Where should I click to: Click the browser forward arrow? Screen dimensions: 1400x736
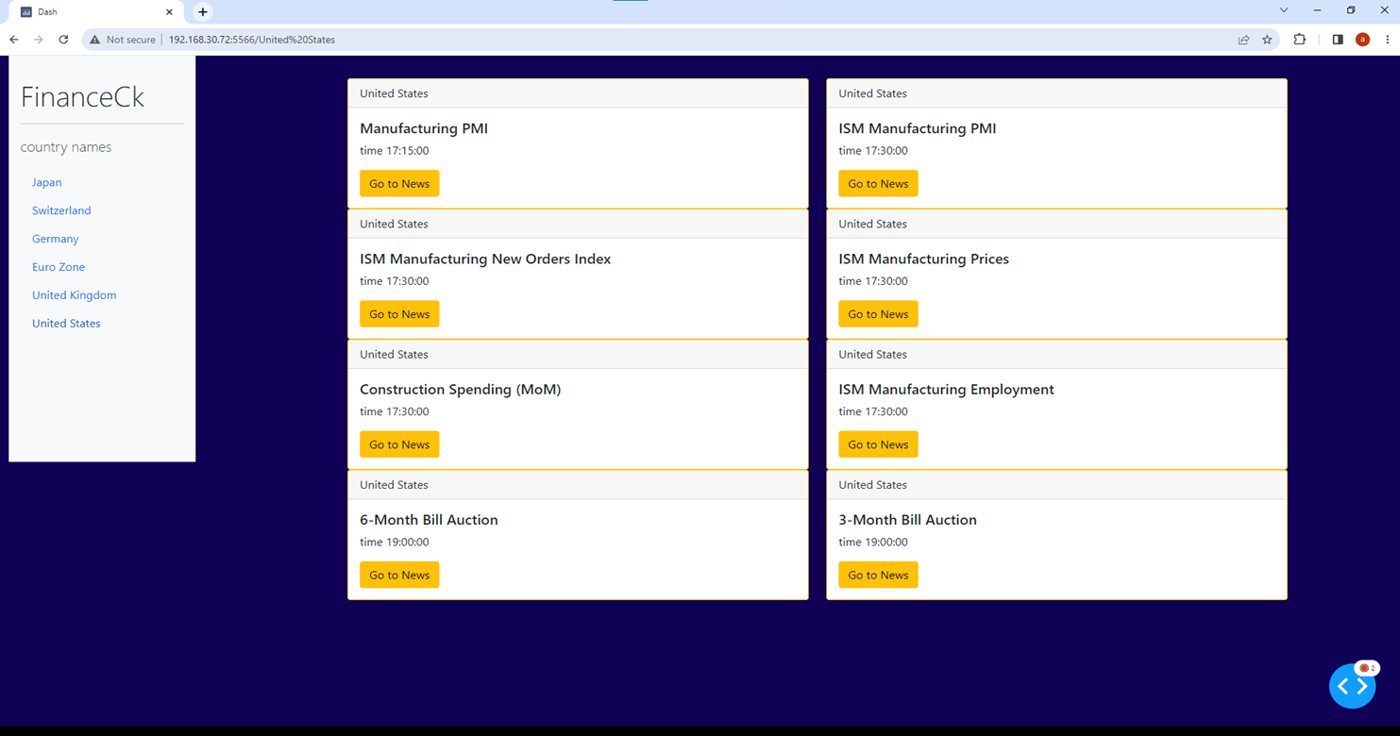click(x=38, y=40)
